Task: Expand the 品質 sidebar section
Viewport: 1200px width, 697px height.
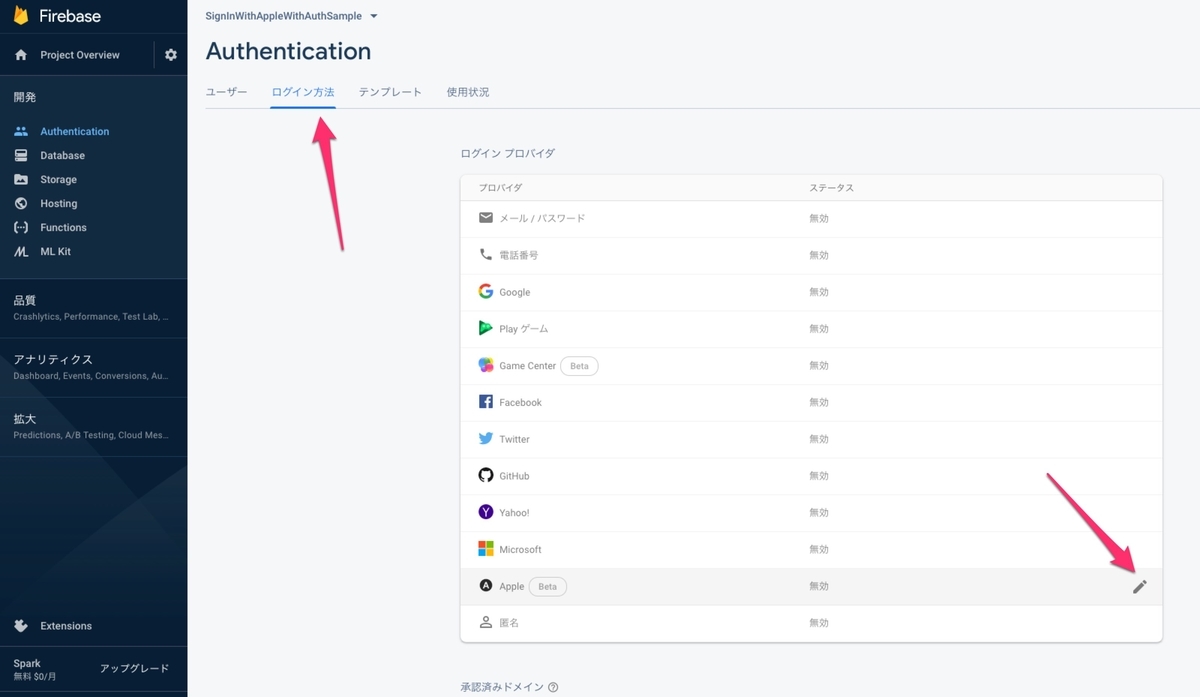Action: click(93, 307)
